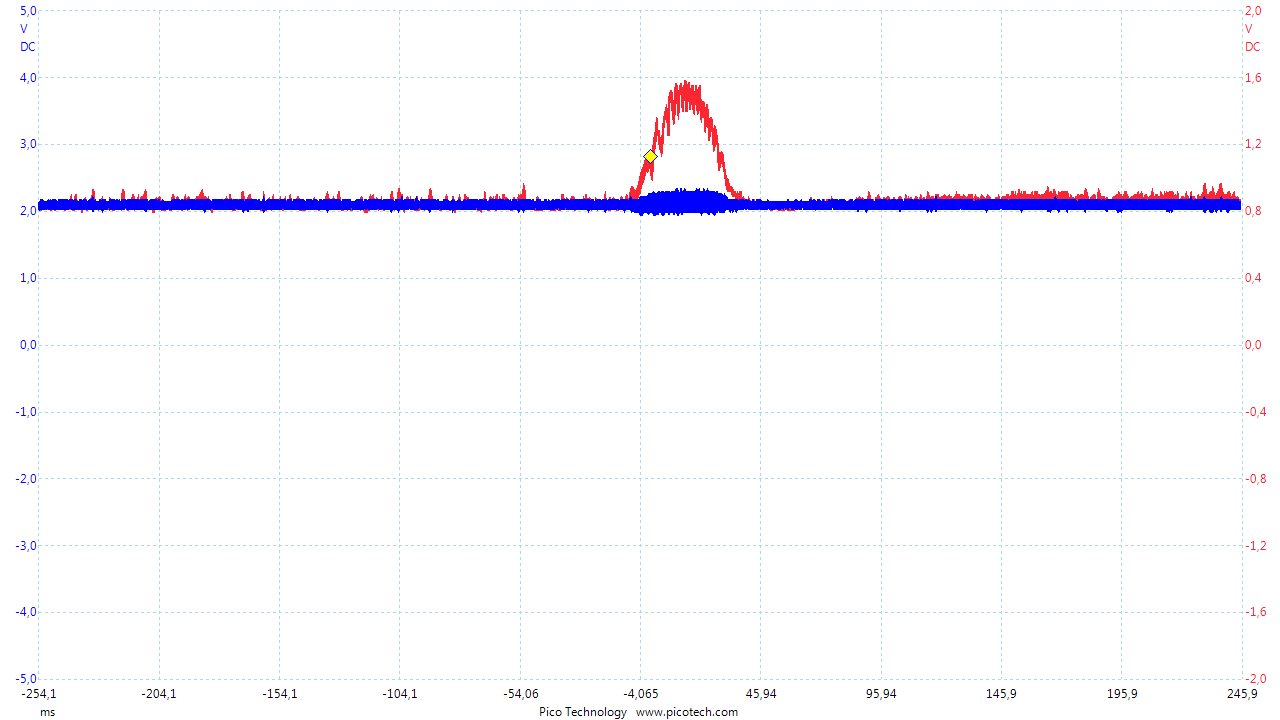Click the red axis 0,8 label

[1253, 211]
